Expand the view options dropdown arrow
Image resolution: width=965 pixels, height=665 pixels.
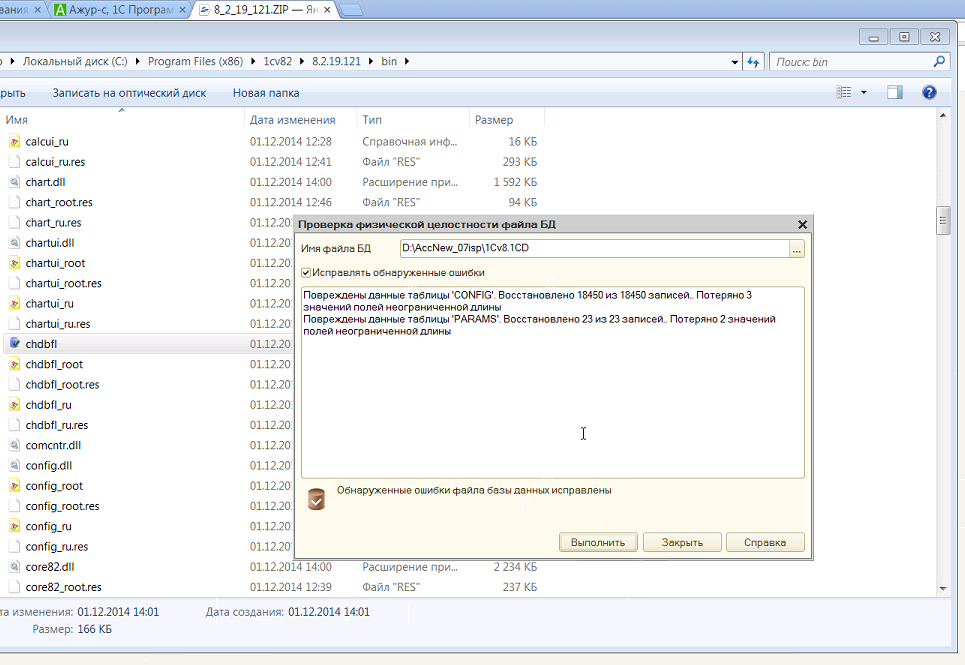point(864,93)
